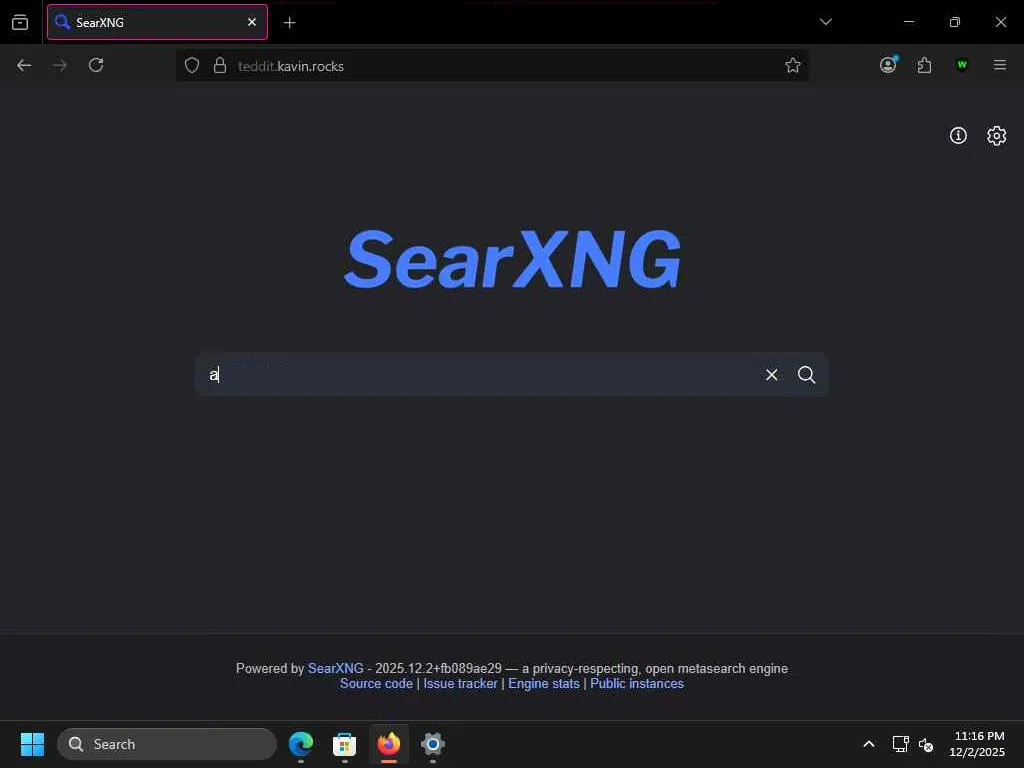This screenshot has height=768, width=1024.
Task: Bookmark this page with the star icon
Action: 792,65
